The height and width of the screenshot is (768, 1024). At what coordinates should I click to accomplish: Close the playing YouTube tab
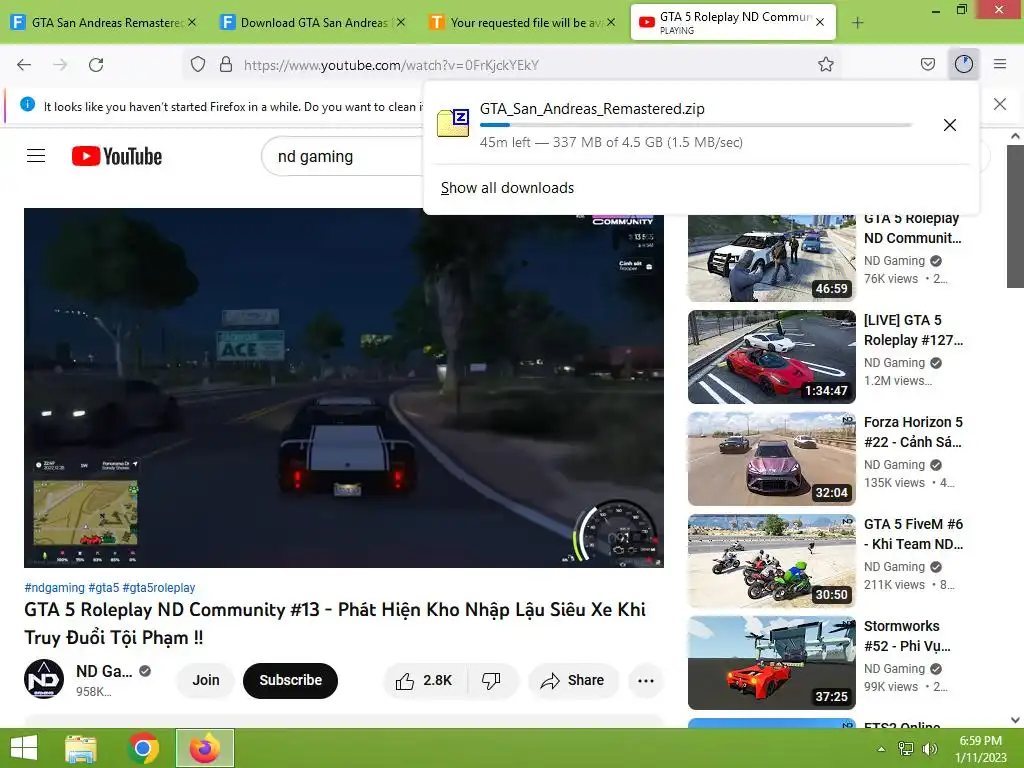(820, 22)
